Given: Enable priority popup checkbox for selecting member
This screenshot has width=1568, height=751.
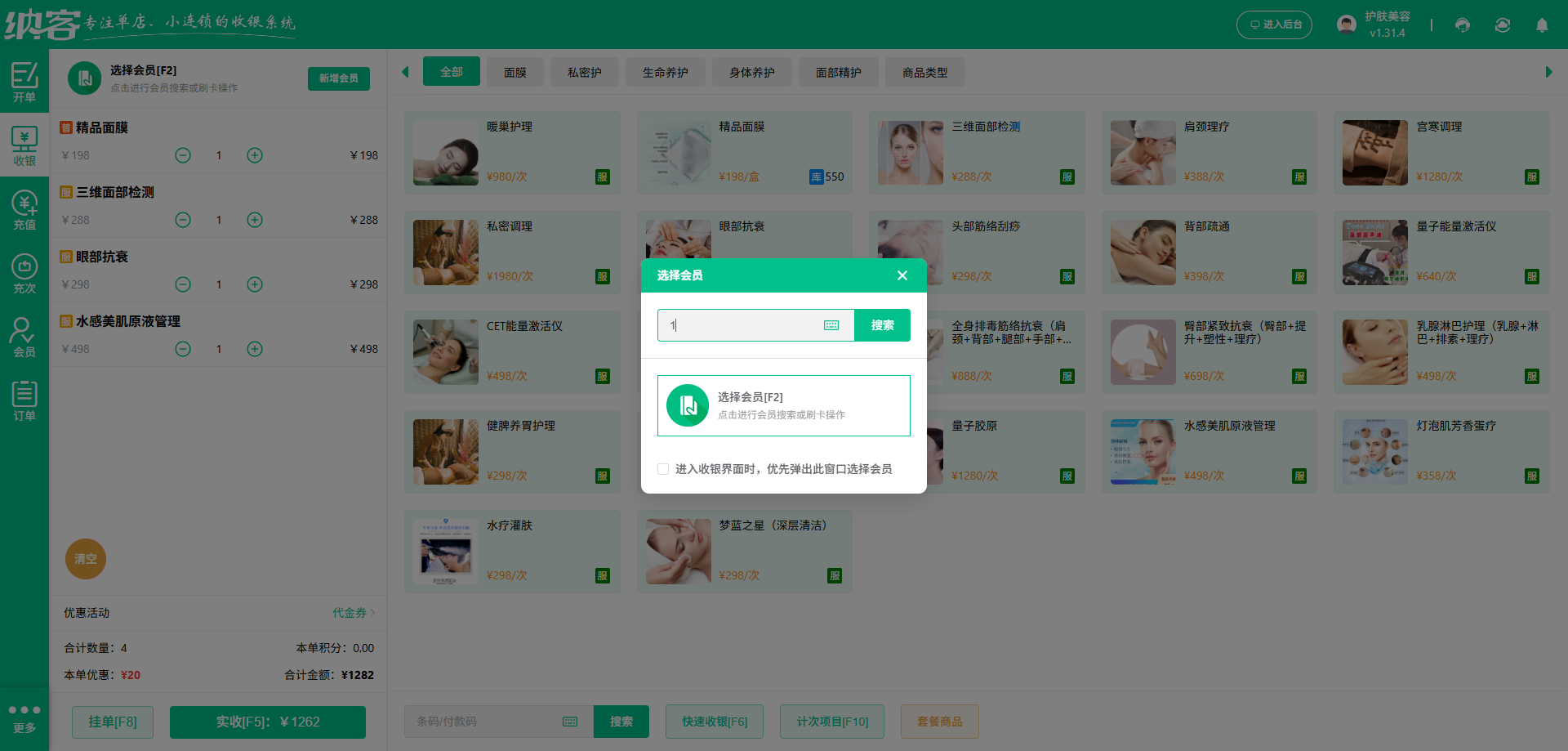Looking at the screenshot, I should point(663,469).
